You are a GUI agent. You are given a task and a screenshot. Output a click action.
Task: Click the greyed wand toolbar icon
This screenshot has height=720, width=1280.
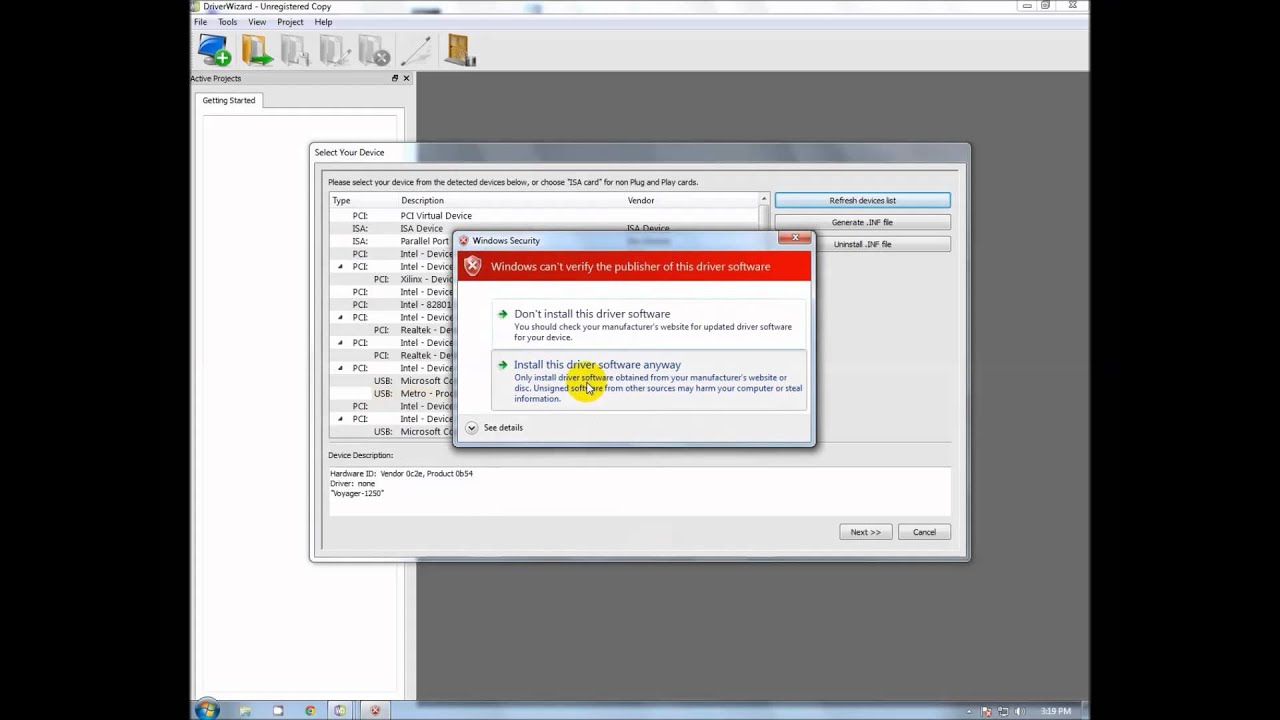tap(416, 50)
